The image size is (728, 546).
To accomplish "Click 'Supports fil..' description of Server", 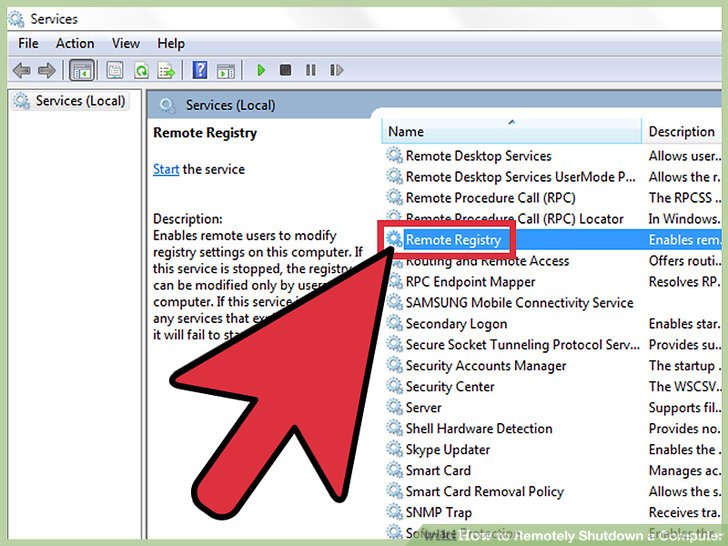I will [684, 408].
